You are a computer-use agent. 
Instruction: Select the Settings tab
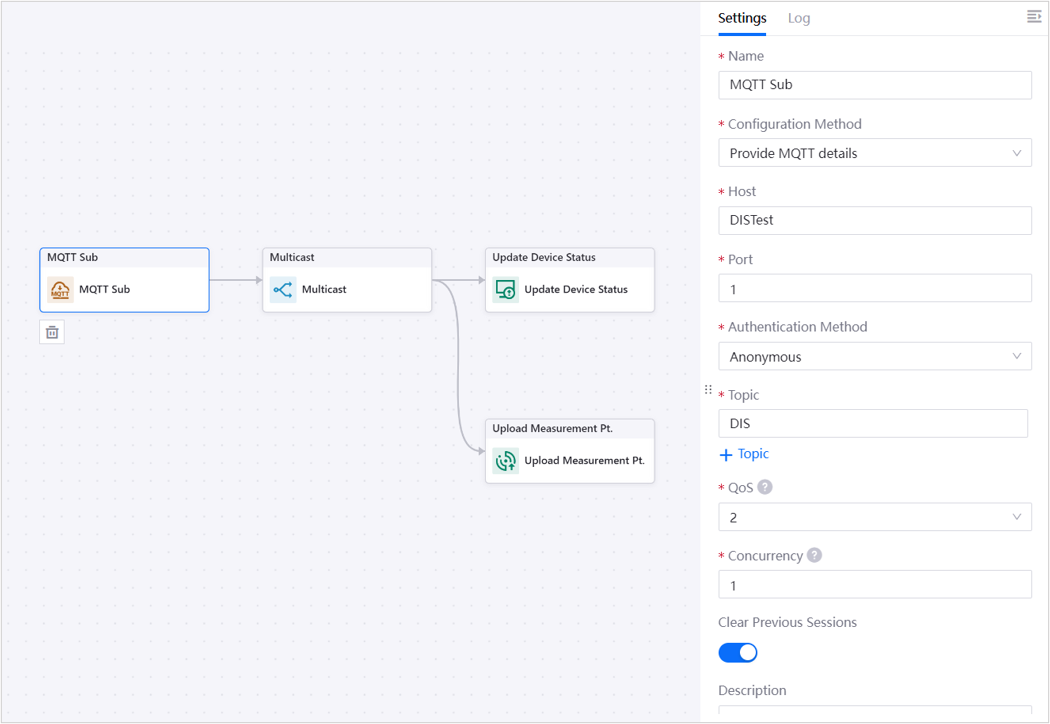[x=742, y=18]
